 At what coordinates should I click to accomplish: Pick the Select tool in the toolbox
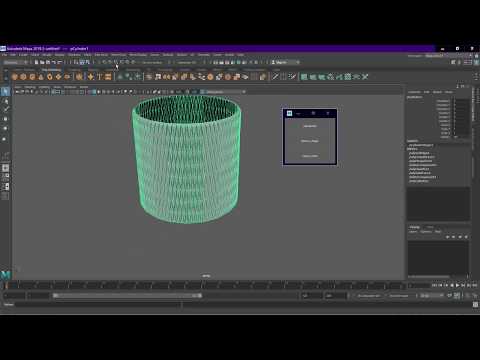(x=5, y=91)
